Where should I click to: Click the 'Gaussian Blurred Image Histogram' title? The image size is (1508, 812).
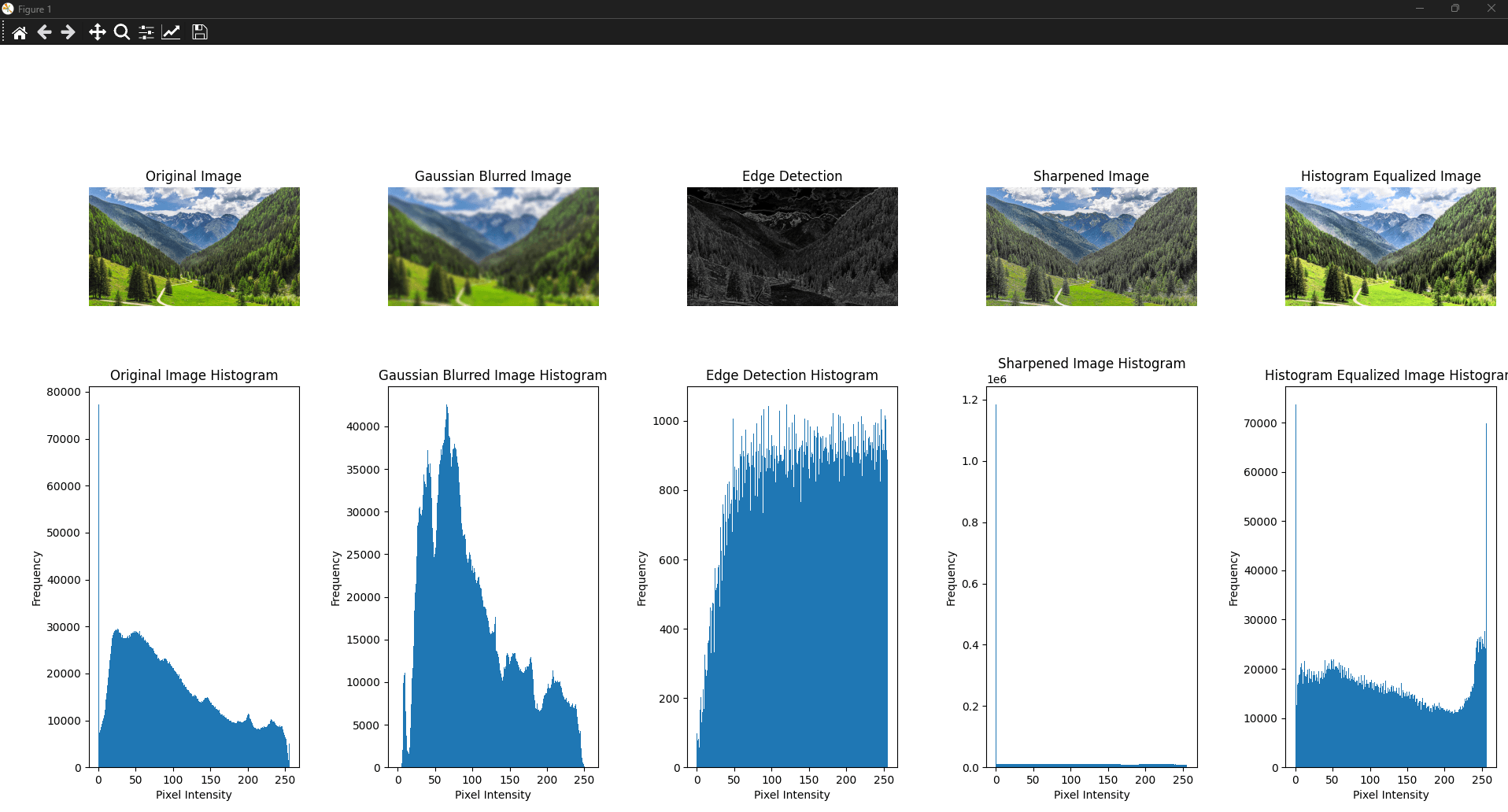pyautogui.click(x=493, y=375)
